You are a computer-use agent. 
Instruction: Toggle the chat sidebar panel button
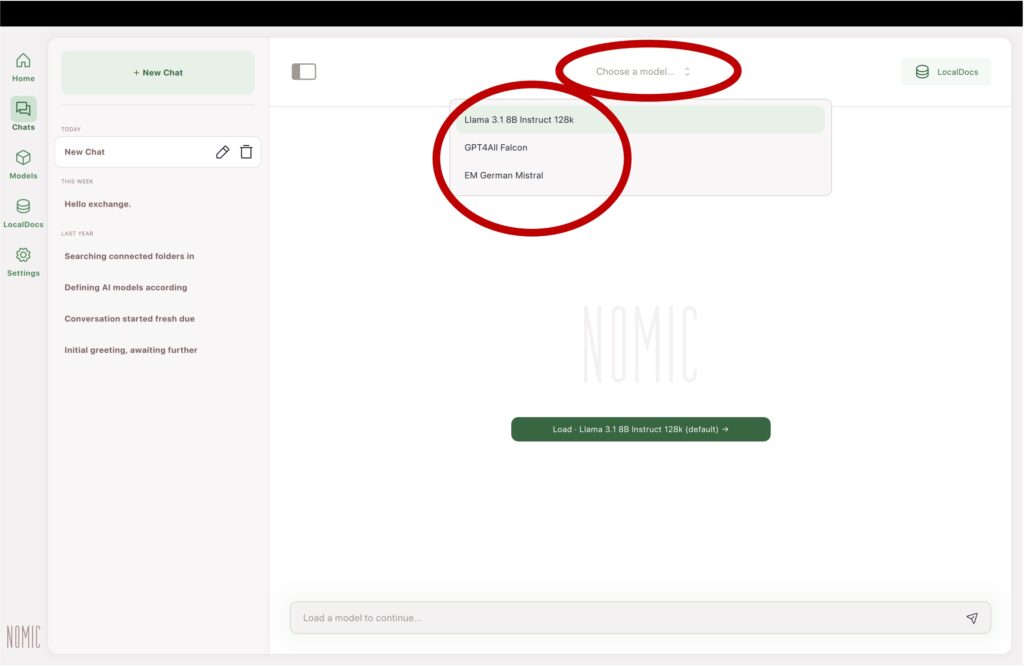[x=304, y=72]
